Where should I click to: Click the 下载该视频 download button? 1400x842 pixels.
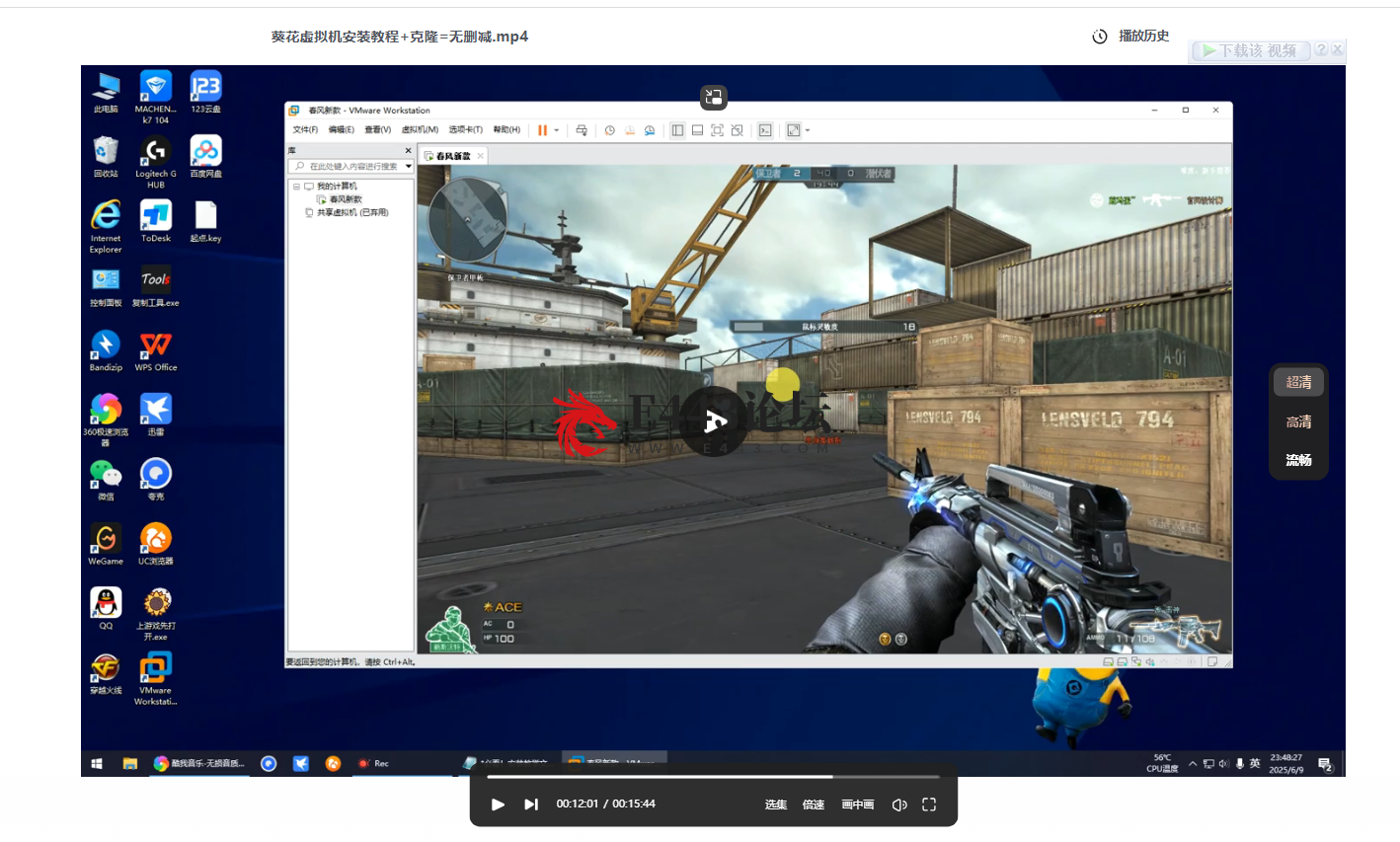[x=1251, y=50]
